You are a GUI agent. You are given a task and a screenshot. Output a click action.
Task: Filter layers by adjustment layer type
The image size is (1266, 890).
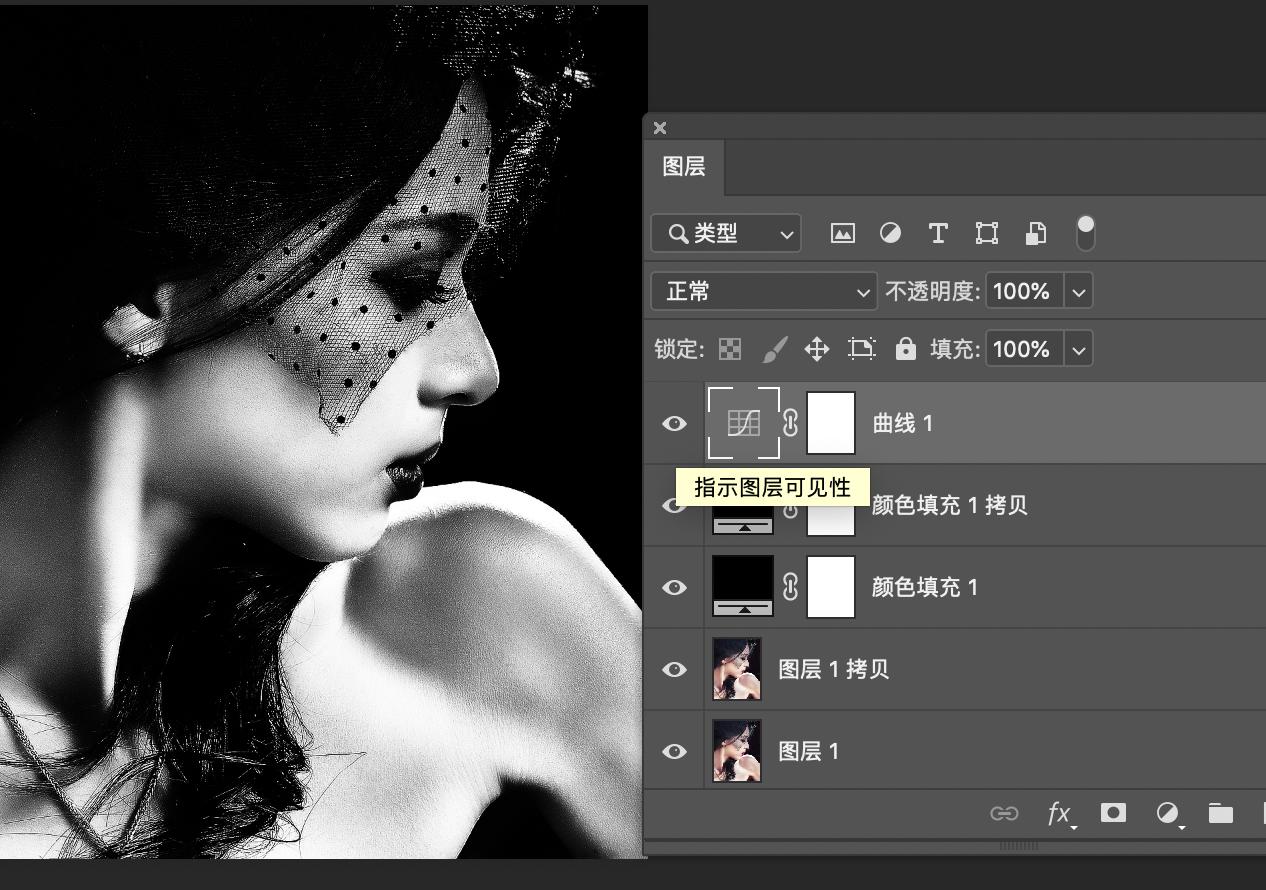click(890, 233)
